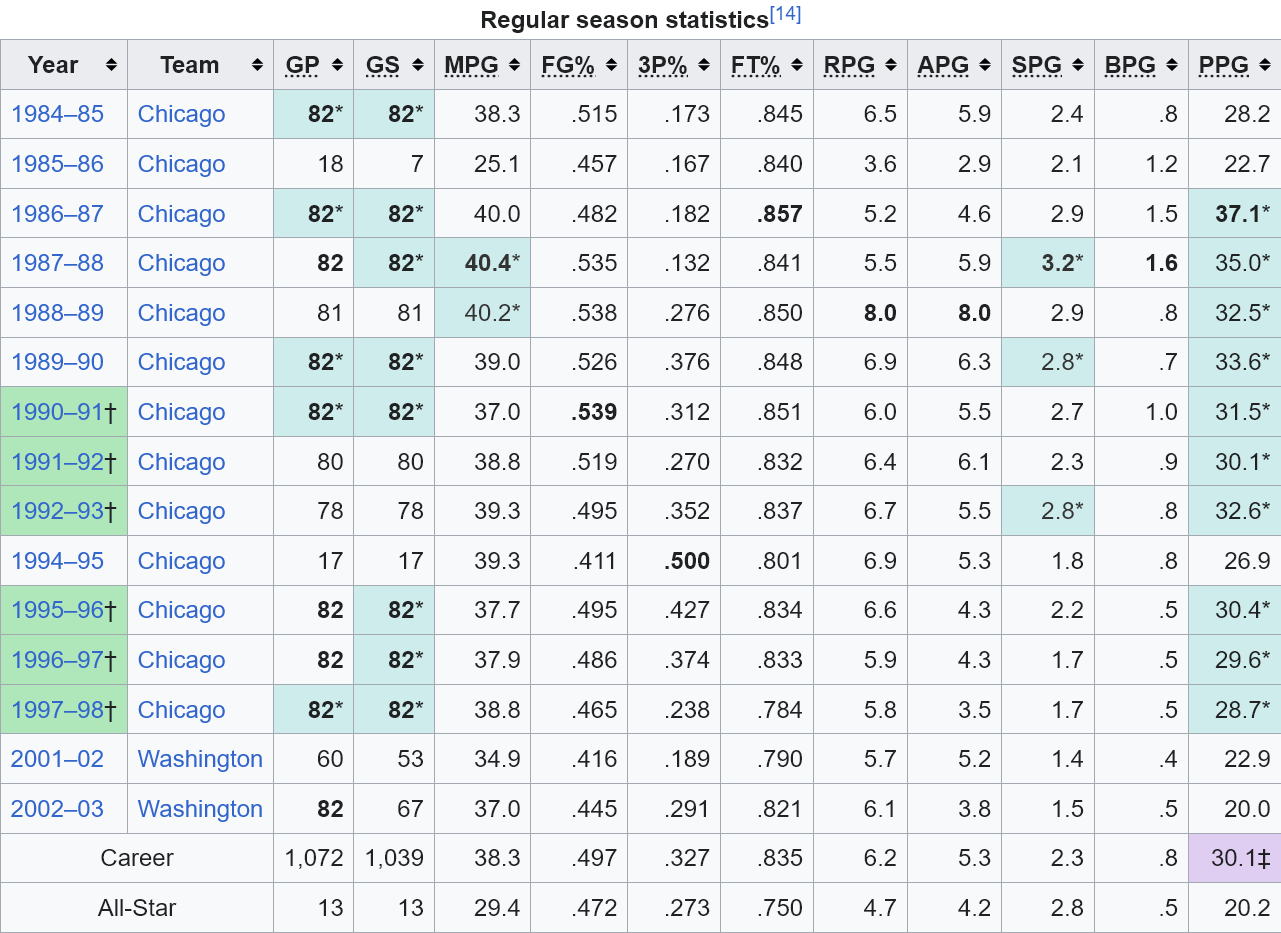Click FG% column sort icon
The width and height of the screenshot is (1281, 933).
[611, 65]
